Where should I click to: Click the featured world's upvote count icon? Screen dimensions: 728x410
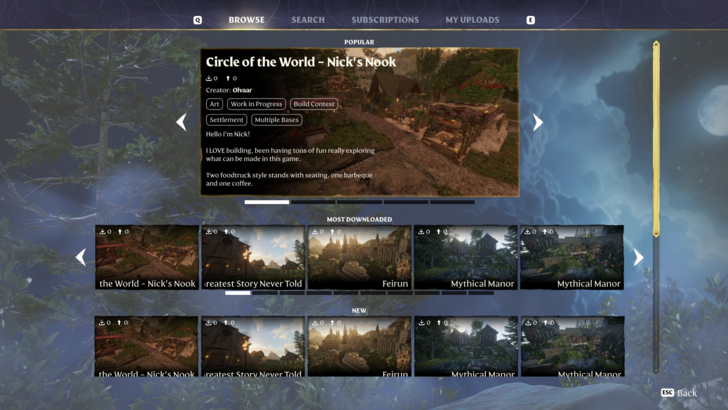click(x=228, y=78)
